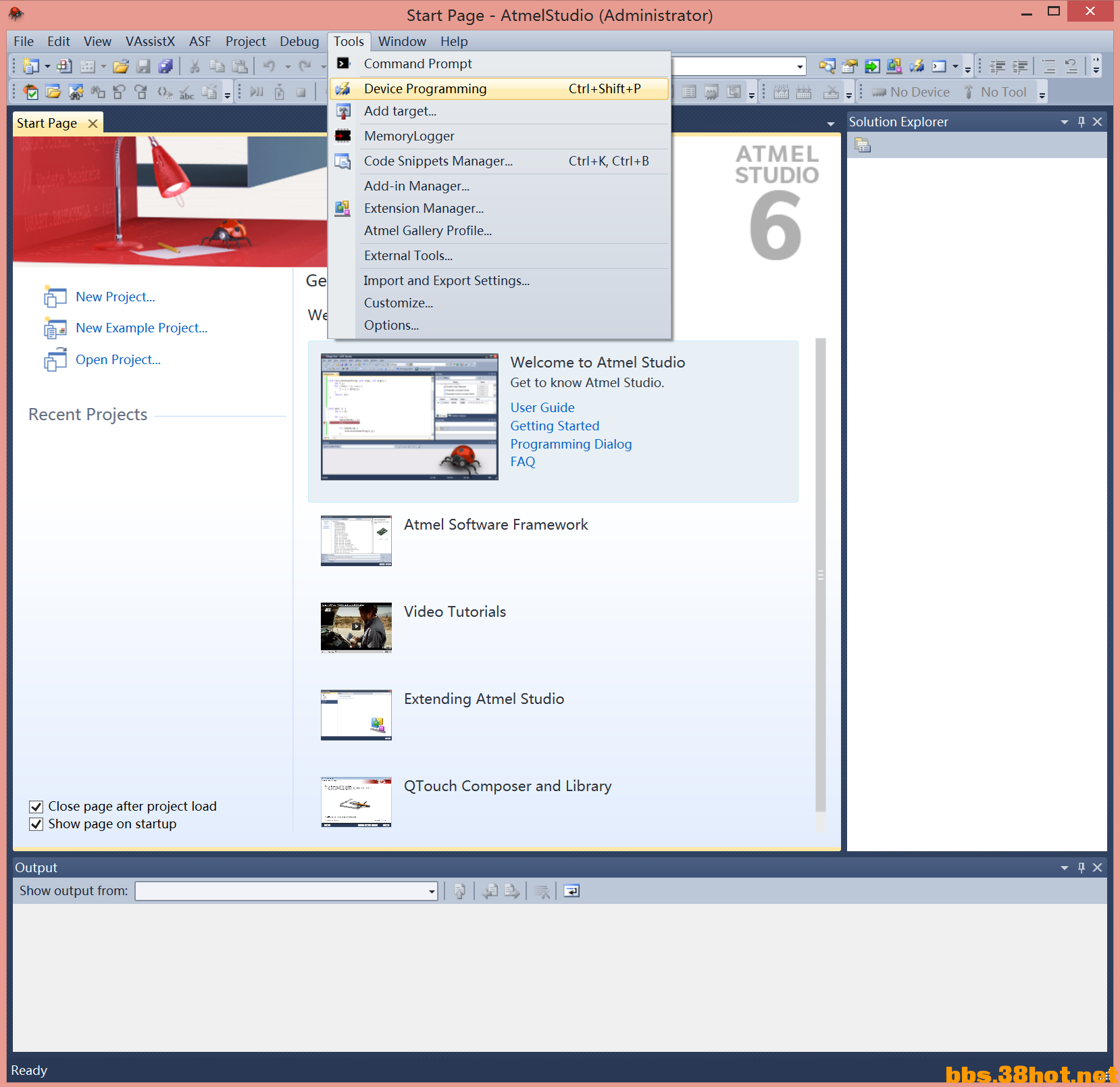This screenshot has height=1087, width=1120.
Task: Open the User Guide link
Action: click(x=542, y=407)
